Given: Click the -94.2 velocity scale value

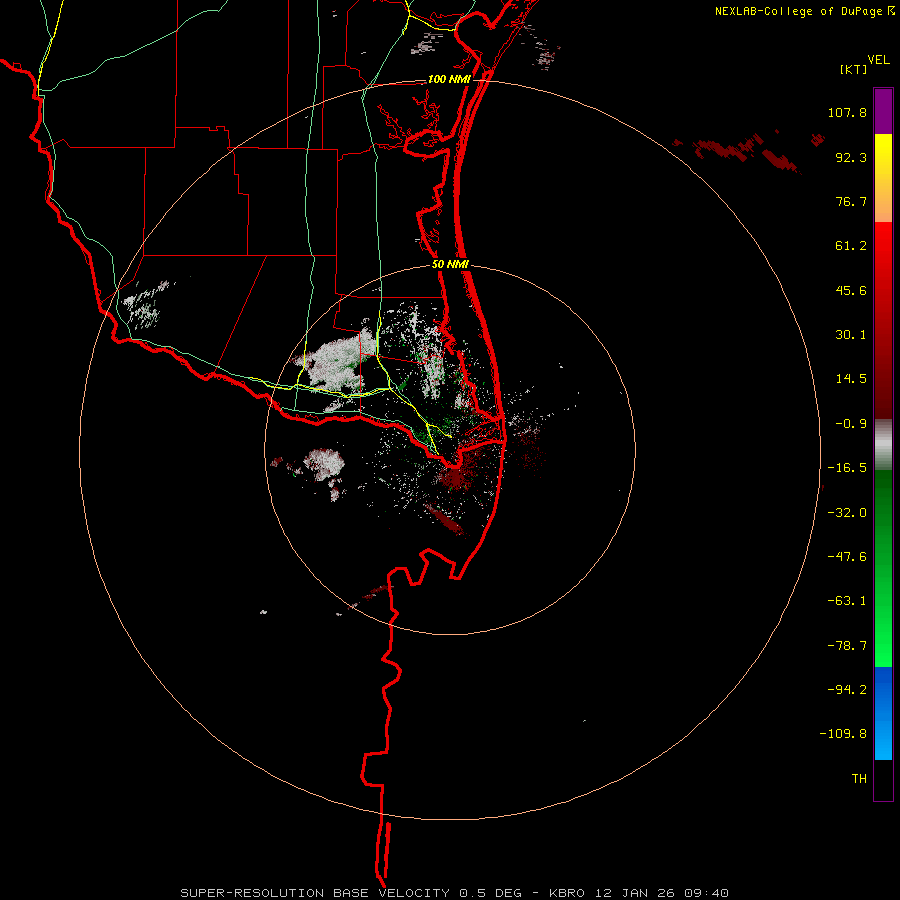Looking at the screenshot, I should (x=847, y=690).
